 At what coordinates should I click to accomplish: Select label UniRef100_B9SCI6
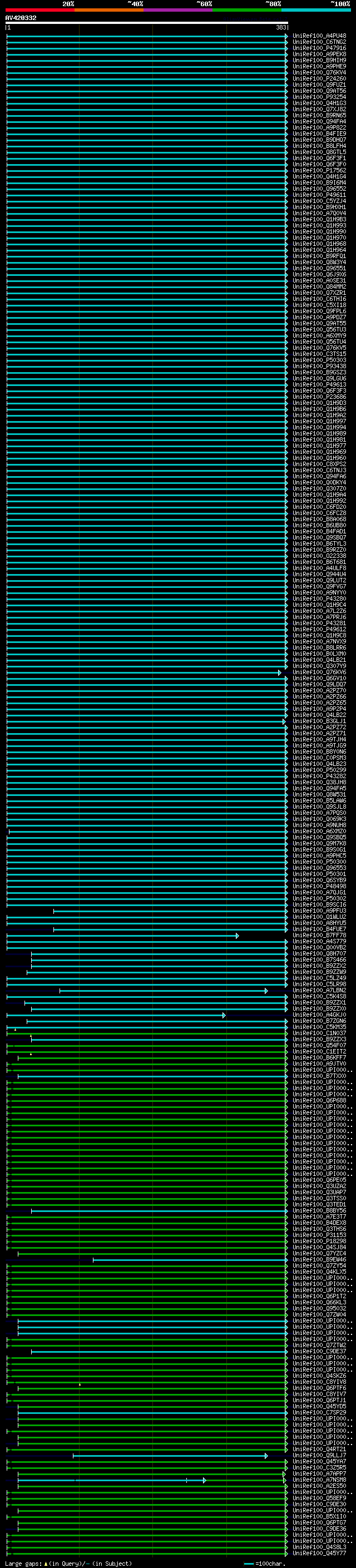coord(319,904)
